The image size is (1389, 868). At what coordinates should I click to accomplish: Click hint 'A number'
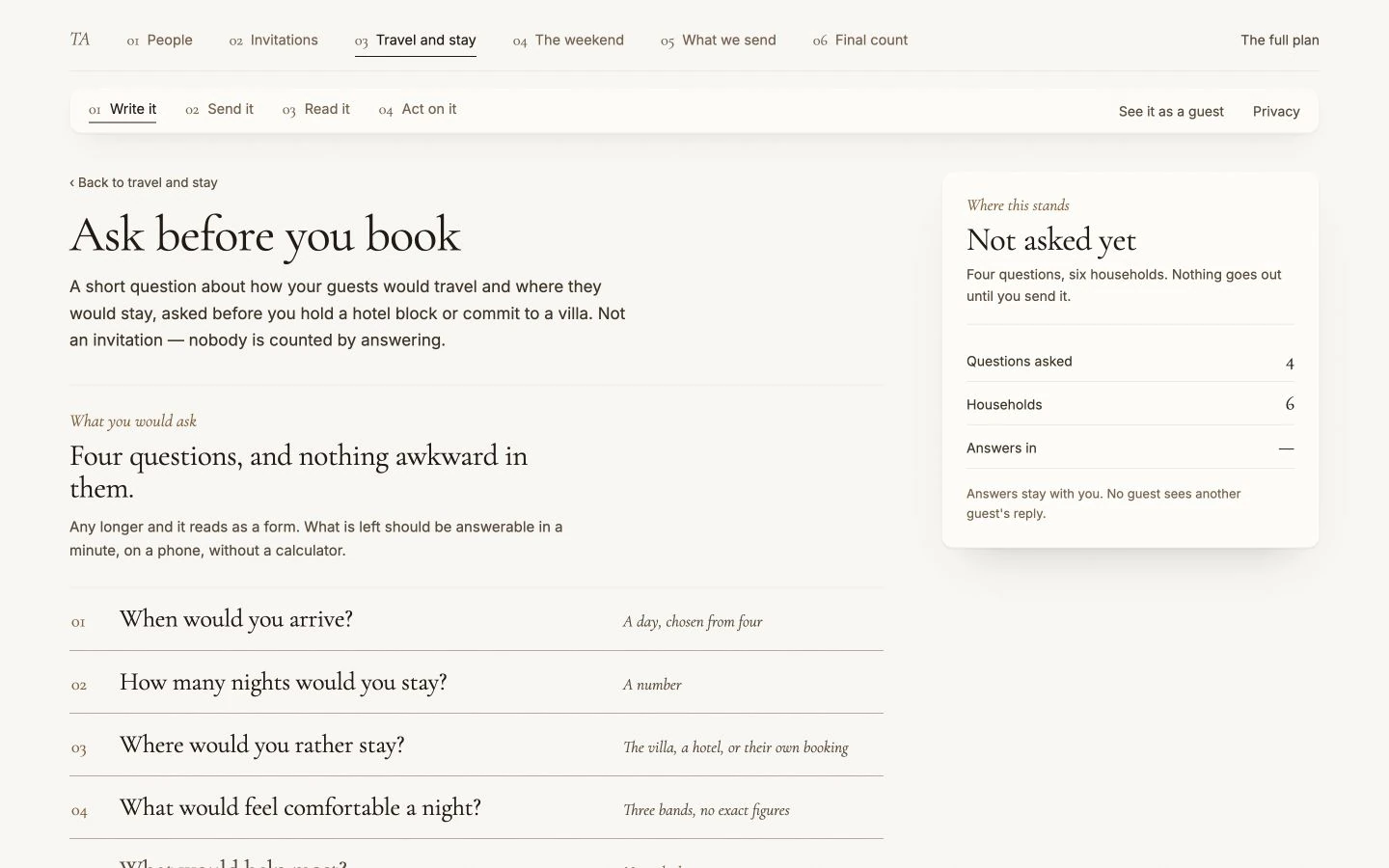point(652,685)
